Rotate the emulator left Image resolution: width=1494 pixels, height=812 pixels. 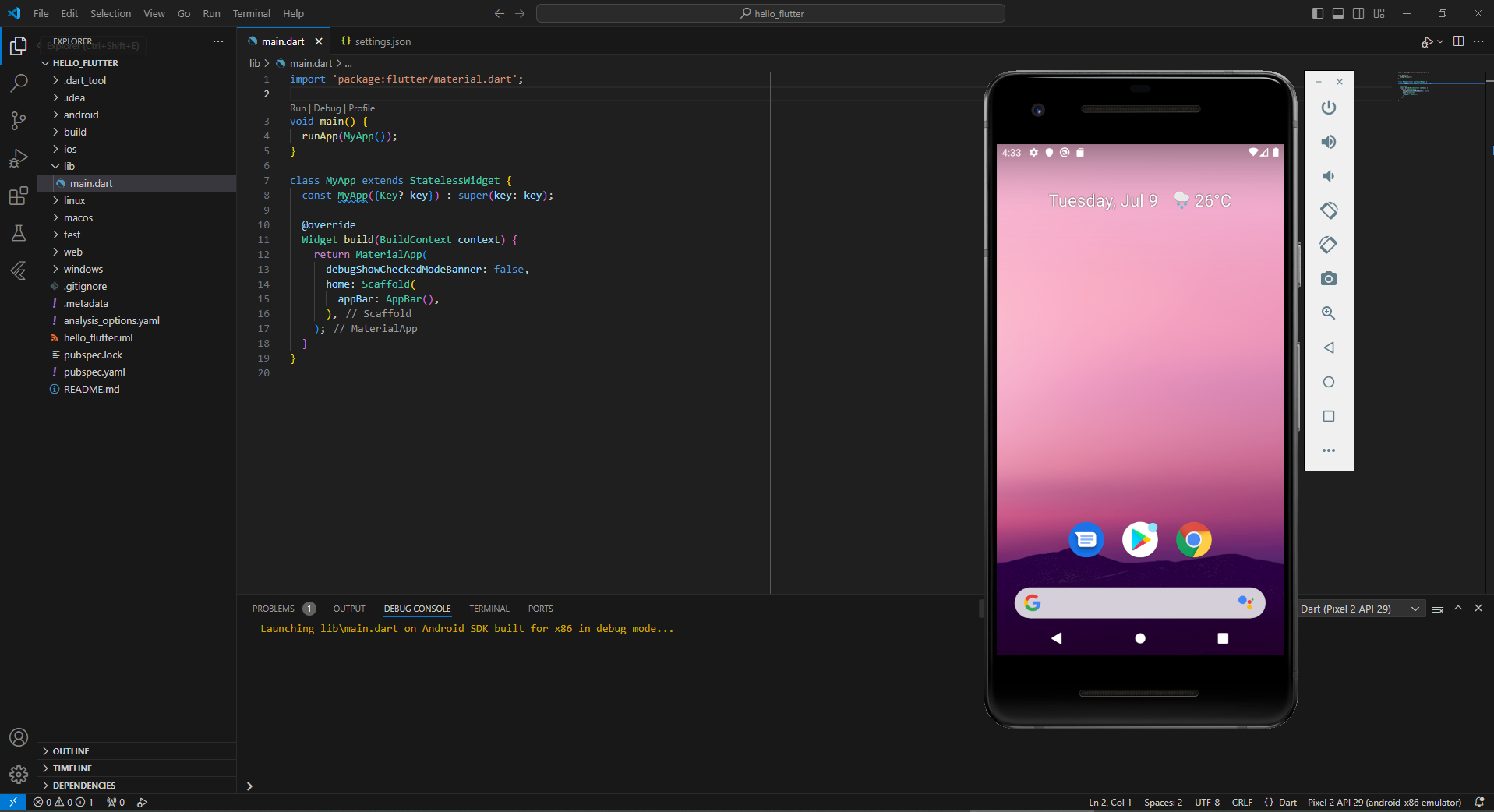[1329, 210]
